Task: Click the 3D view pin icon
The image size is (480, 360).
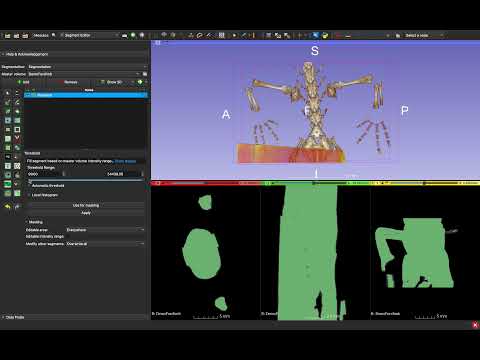Action: pyautogui.click(x=158, y=43)
